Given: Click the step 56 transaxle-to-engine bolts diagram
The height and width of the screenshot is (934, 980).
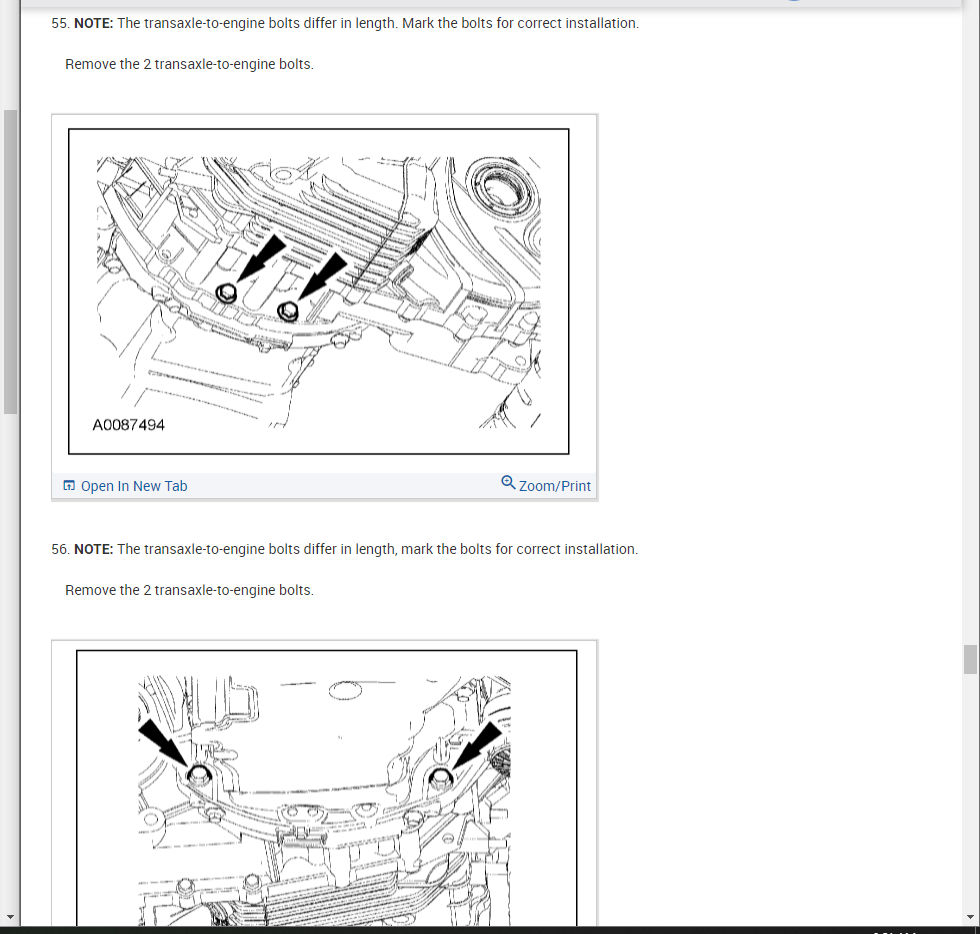Looking at the screenshot, I should point(326,788).
